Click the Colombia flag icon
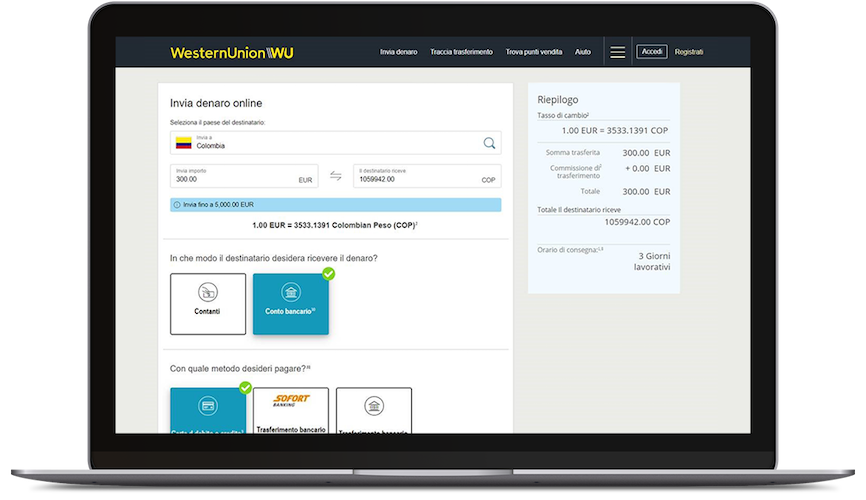Viewport: 866px width, 500px height. tap(184, 143)
